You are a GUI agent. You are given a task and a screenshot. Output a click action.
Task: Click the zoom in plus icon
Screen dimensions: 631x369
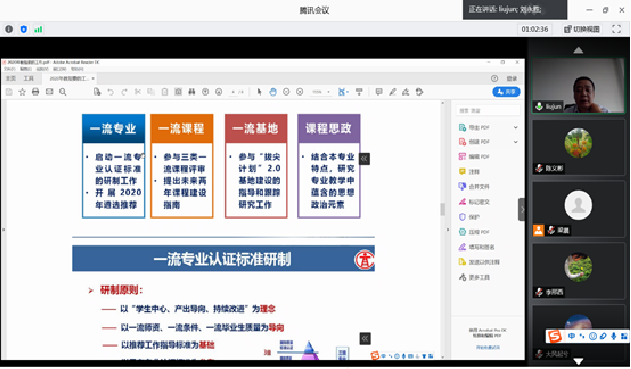tap(299, 92)
